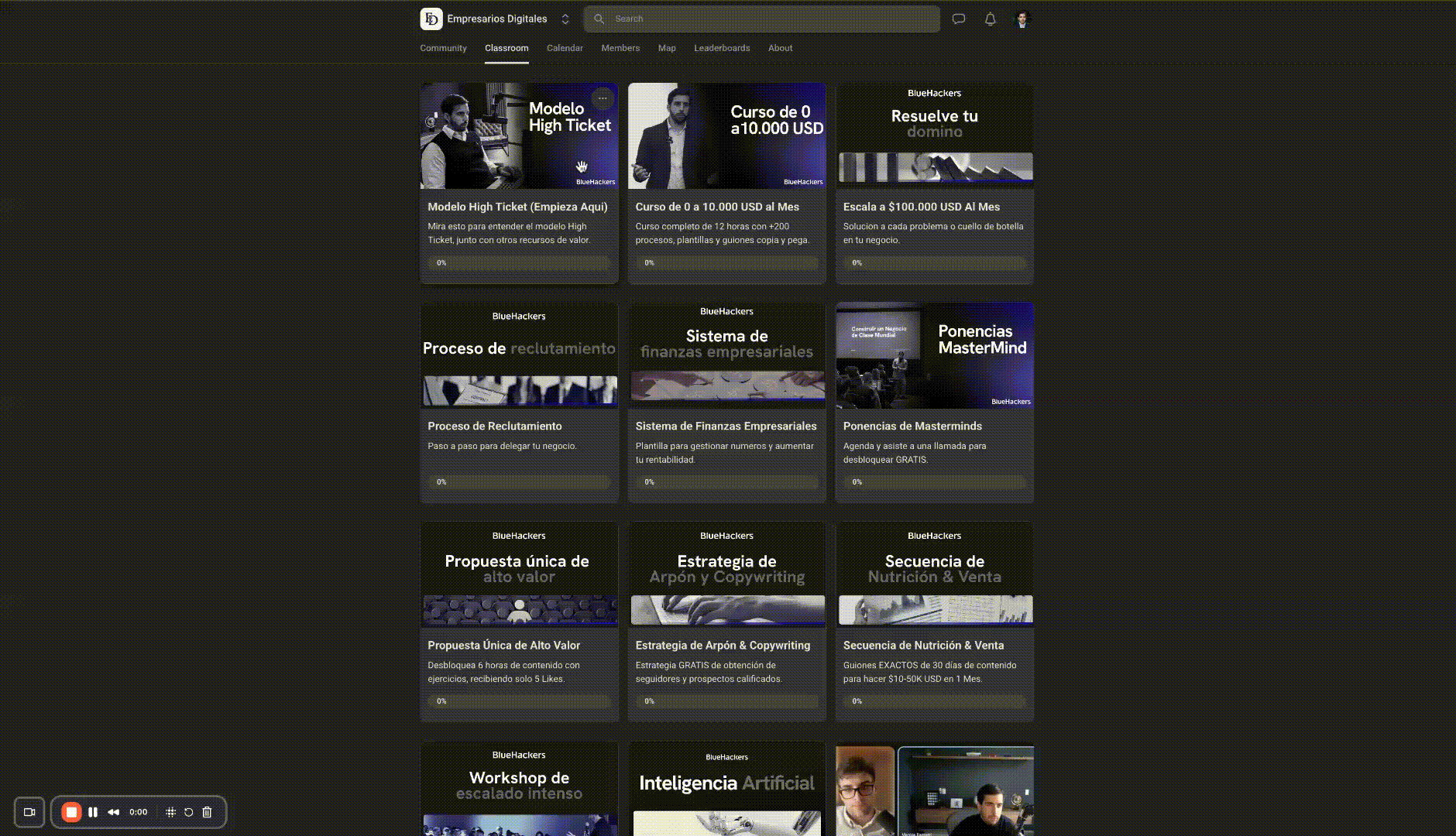Open the Secuencia de Nutrición & Venta thumbnail
This screenshot has width=1456, height=836.
934,574
